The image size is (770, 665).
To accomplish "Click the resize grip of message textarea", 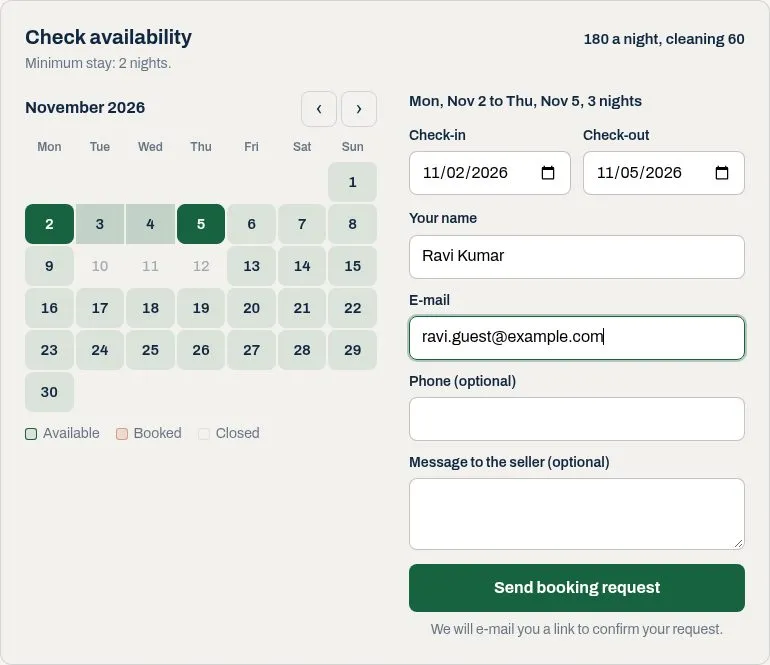I will click(x=739, y=543).
